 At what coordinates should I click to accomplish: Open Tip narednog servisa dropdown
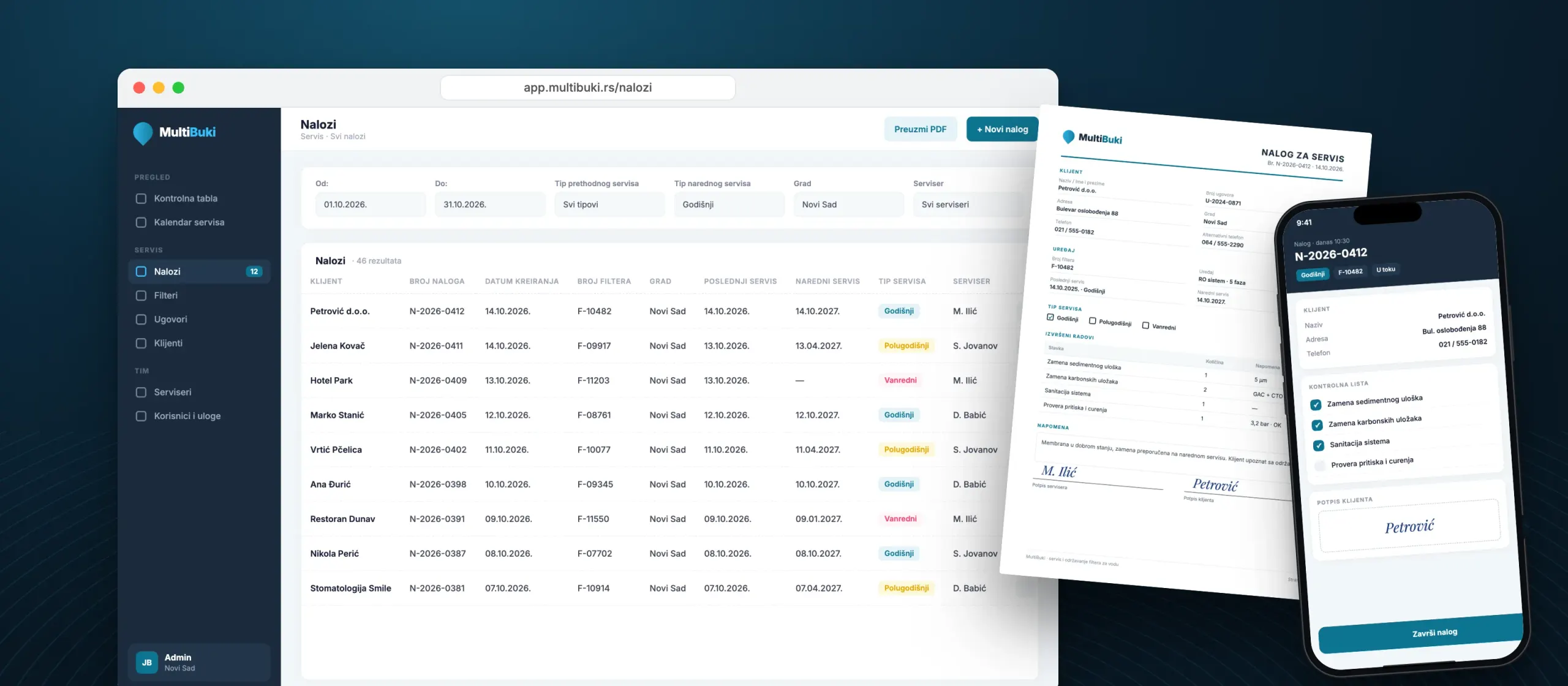tap(729, 205)
